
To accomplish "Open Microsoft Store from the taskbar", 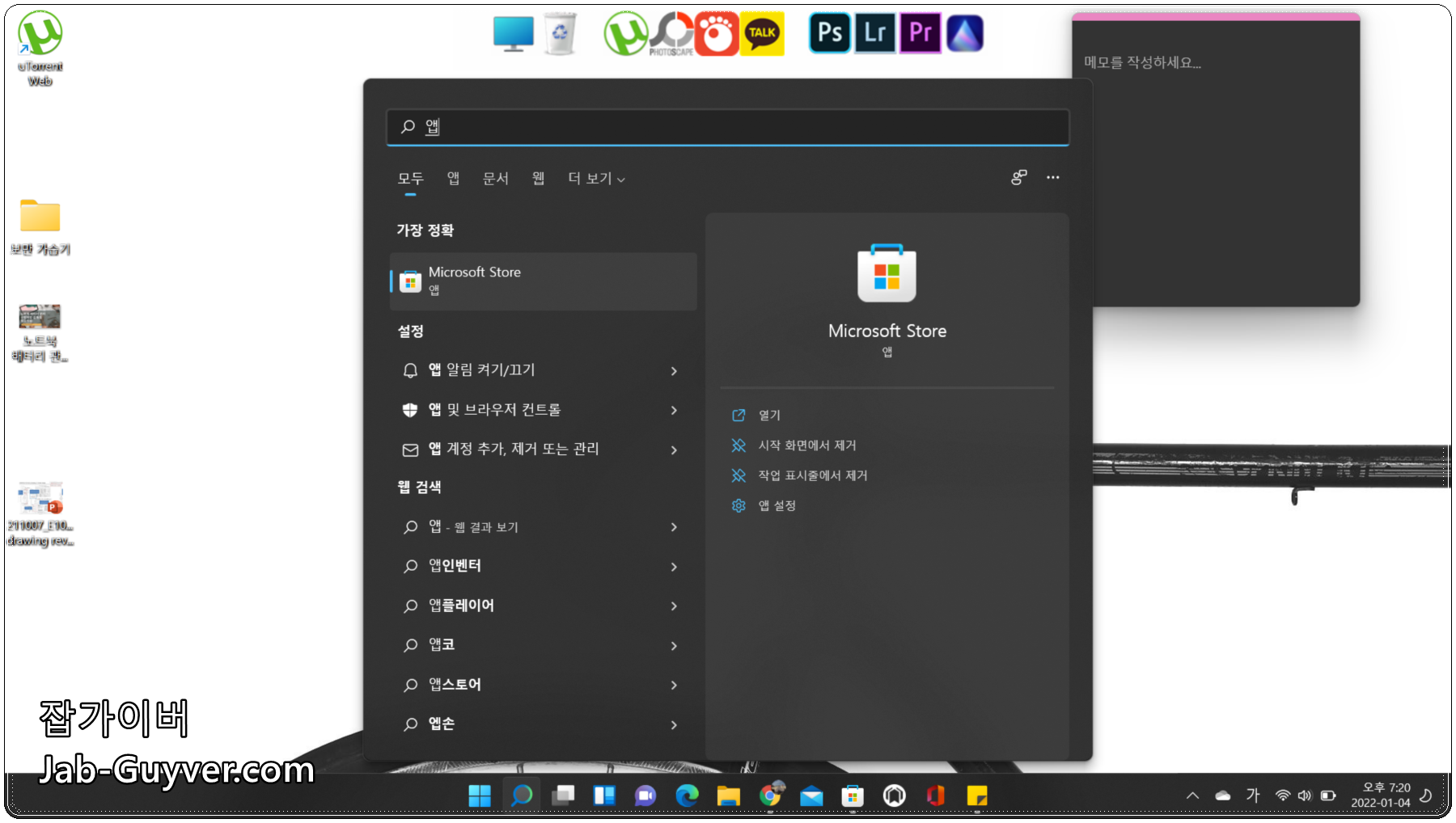I will click(852, 795).
